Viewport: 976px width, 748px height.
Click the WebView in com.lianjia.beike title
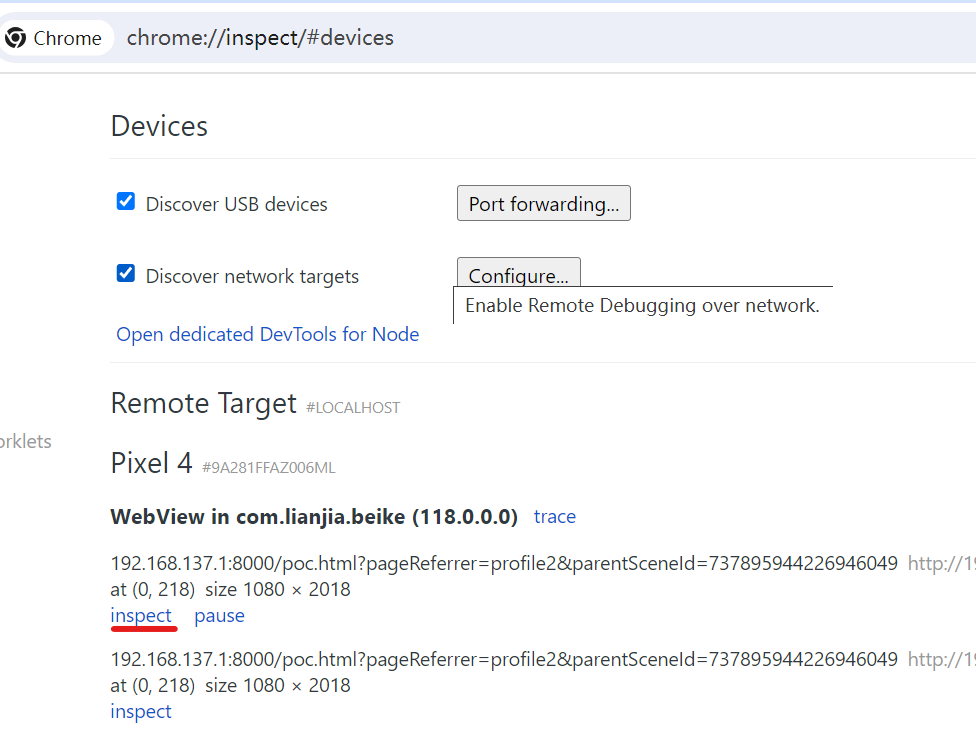(x=314, y=516)
